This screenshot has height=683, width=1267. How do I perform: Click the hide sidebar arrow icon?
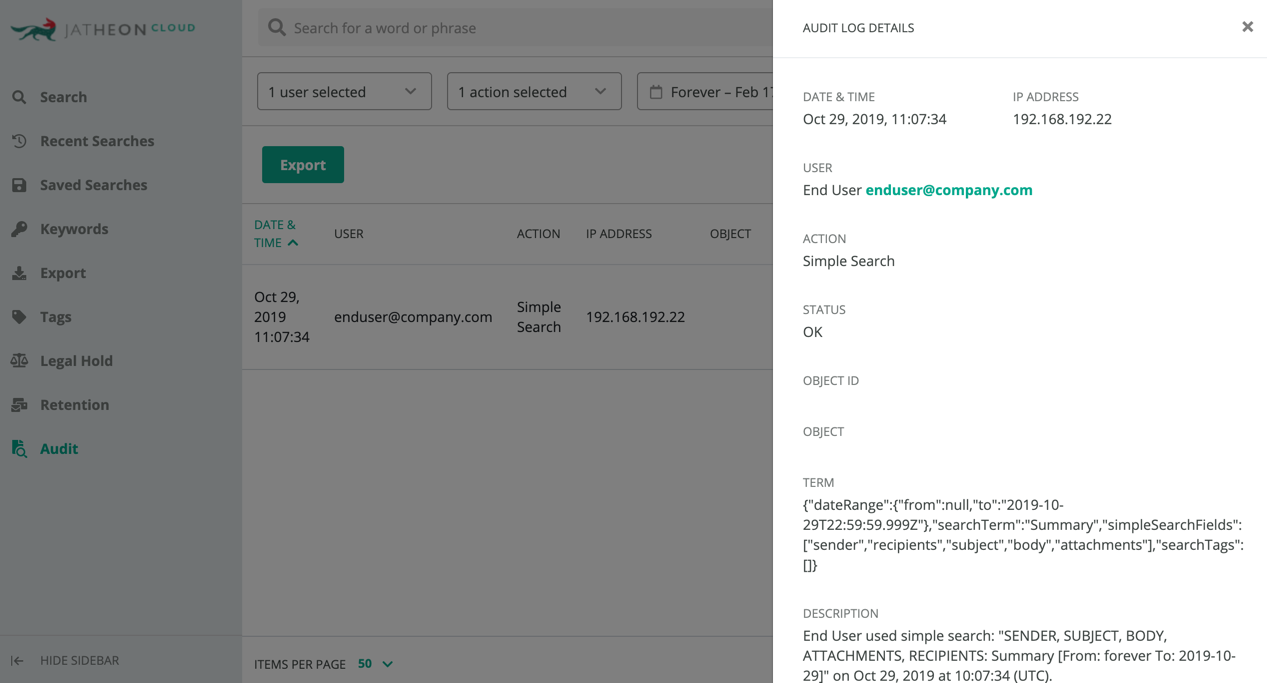[17, 661]
